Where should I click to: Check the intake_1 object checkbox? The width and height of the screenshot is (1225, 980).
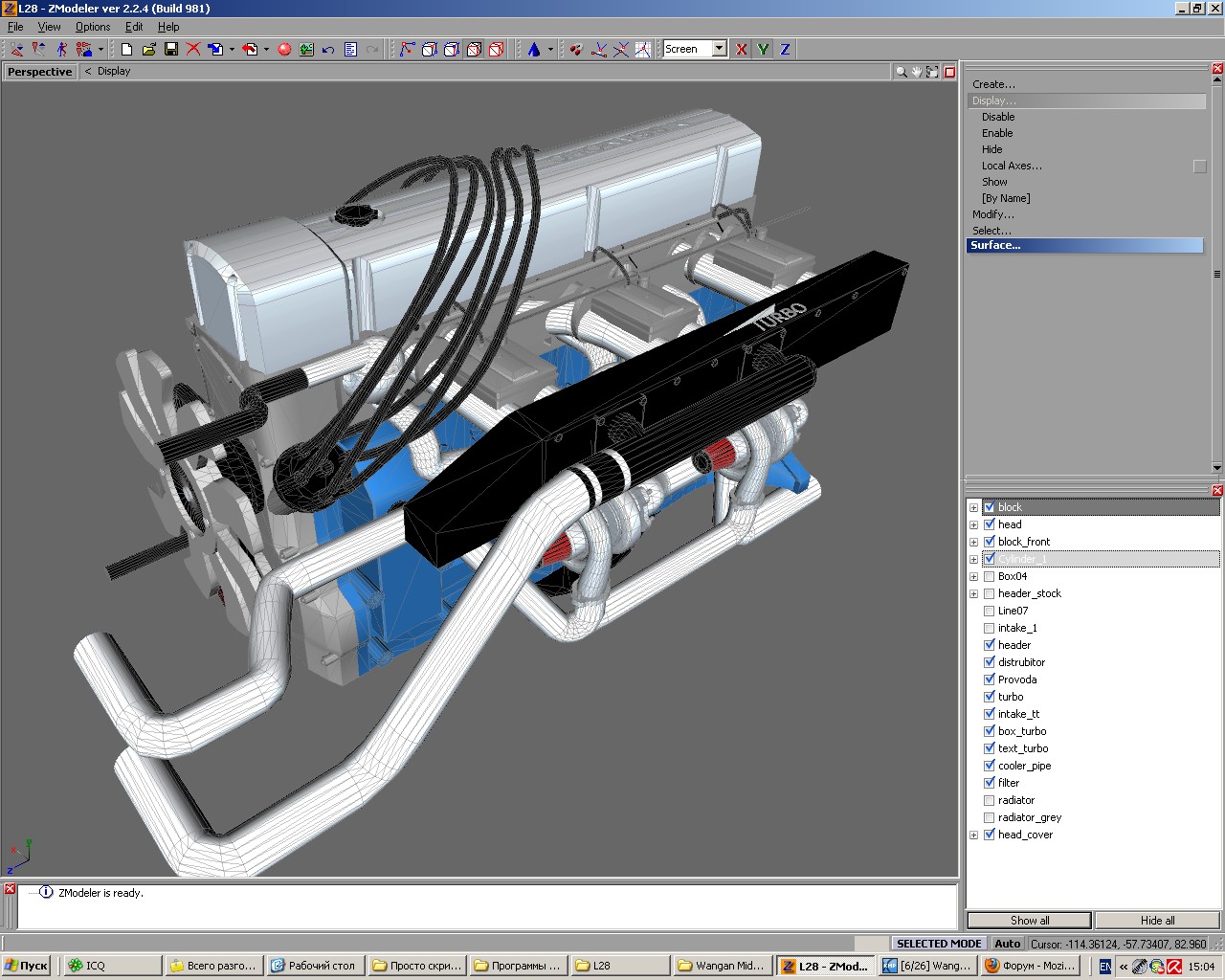tap(990, 628)
